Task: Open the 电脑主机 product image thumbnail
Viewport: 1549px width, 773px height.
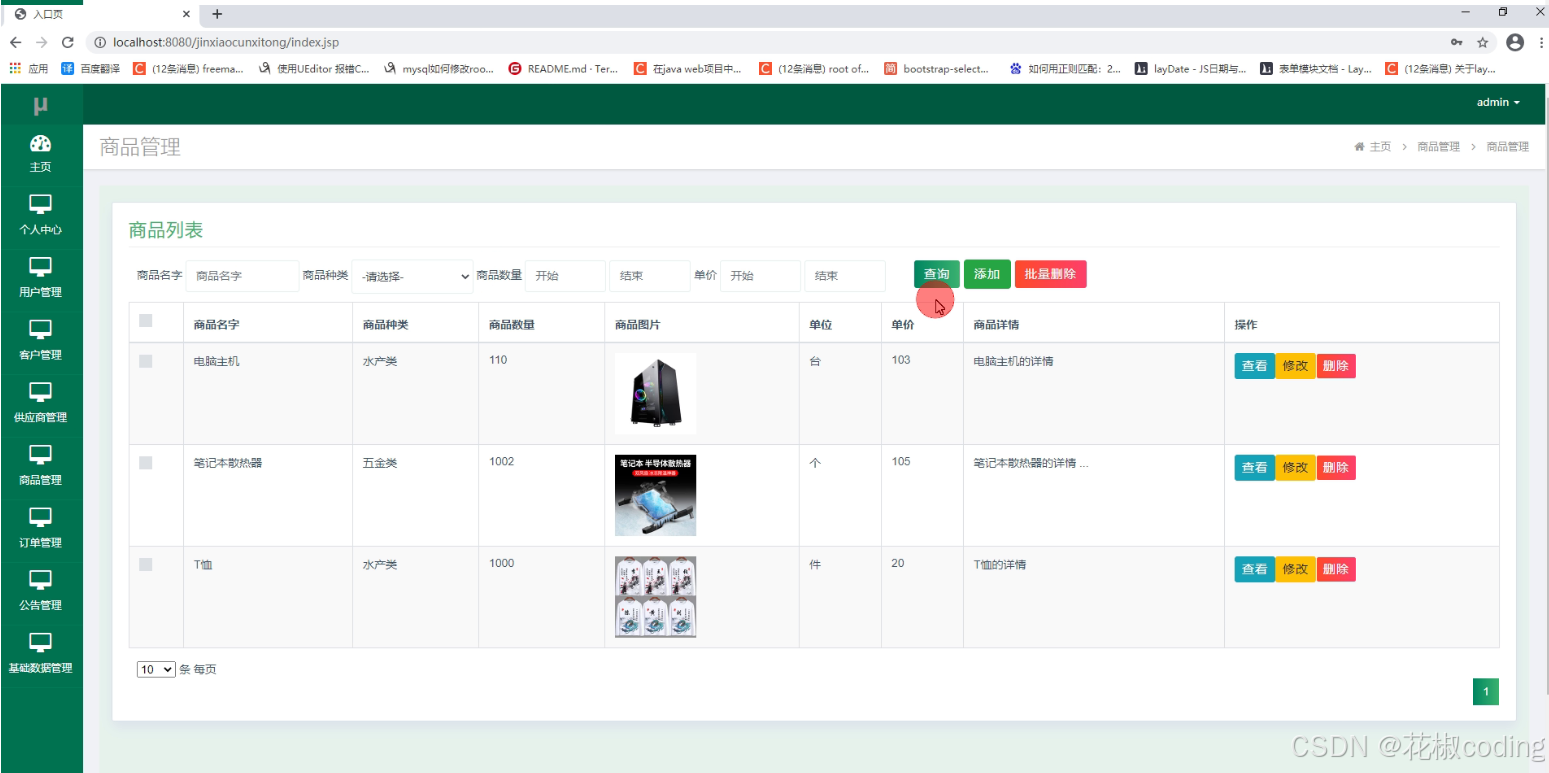Action: coord(656,394)
